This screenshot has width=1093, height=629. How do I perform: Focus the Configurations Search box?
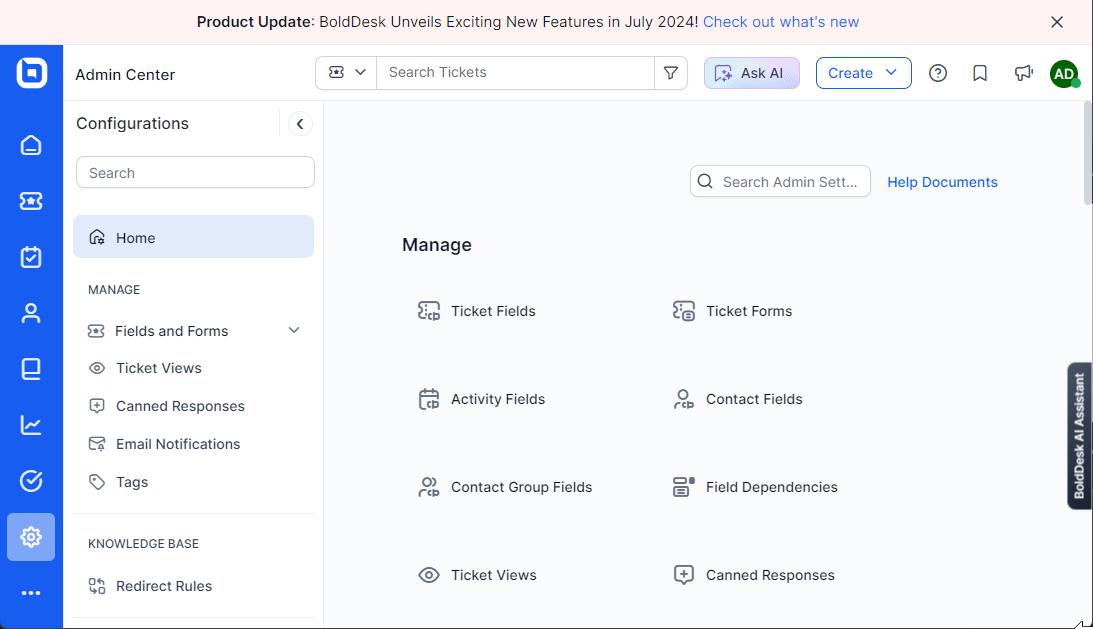(x=195, y=172)
